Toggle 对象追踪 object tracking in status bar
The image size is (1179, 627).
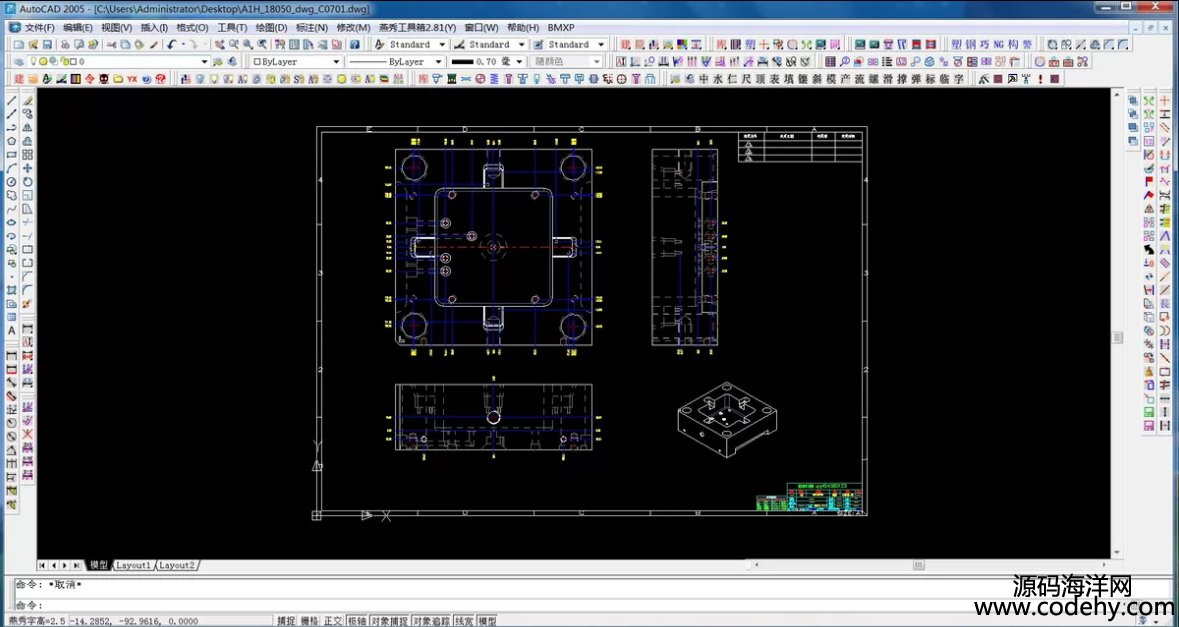point(432,621)
